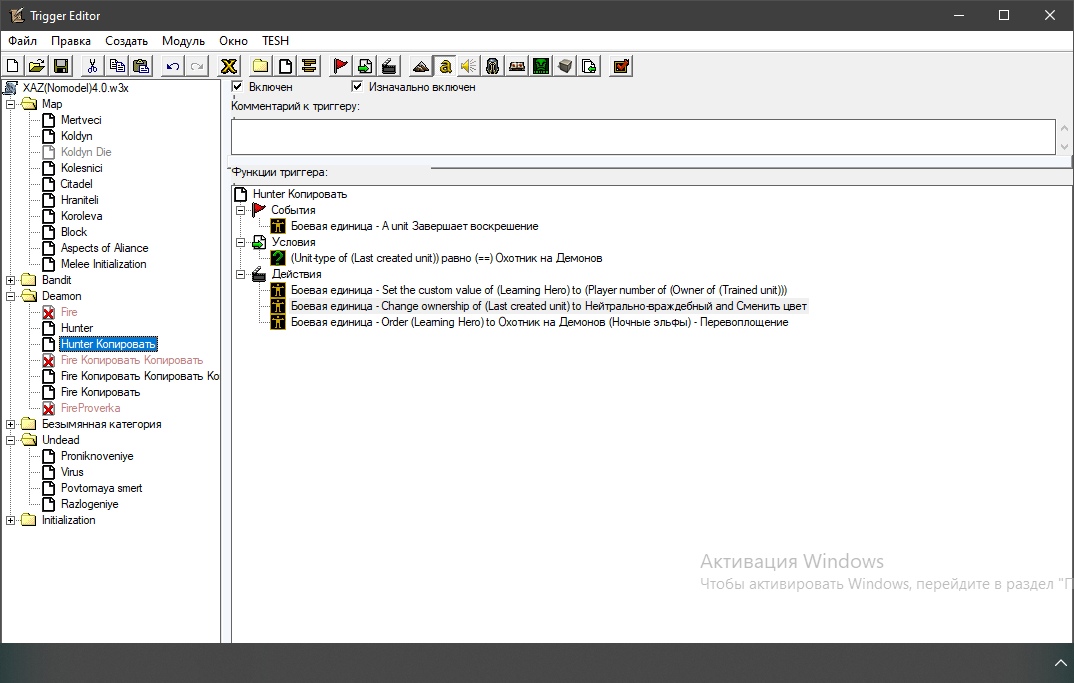Open the Окно menu
The height and width of the screenshot is (683, 1074).
233,40
